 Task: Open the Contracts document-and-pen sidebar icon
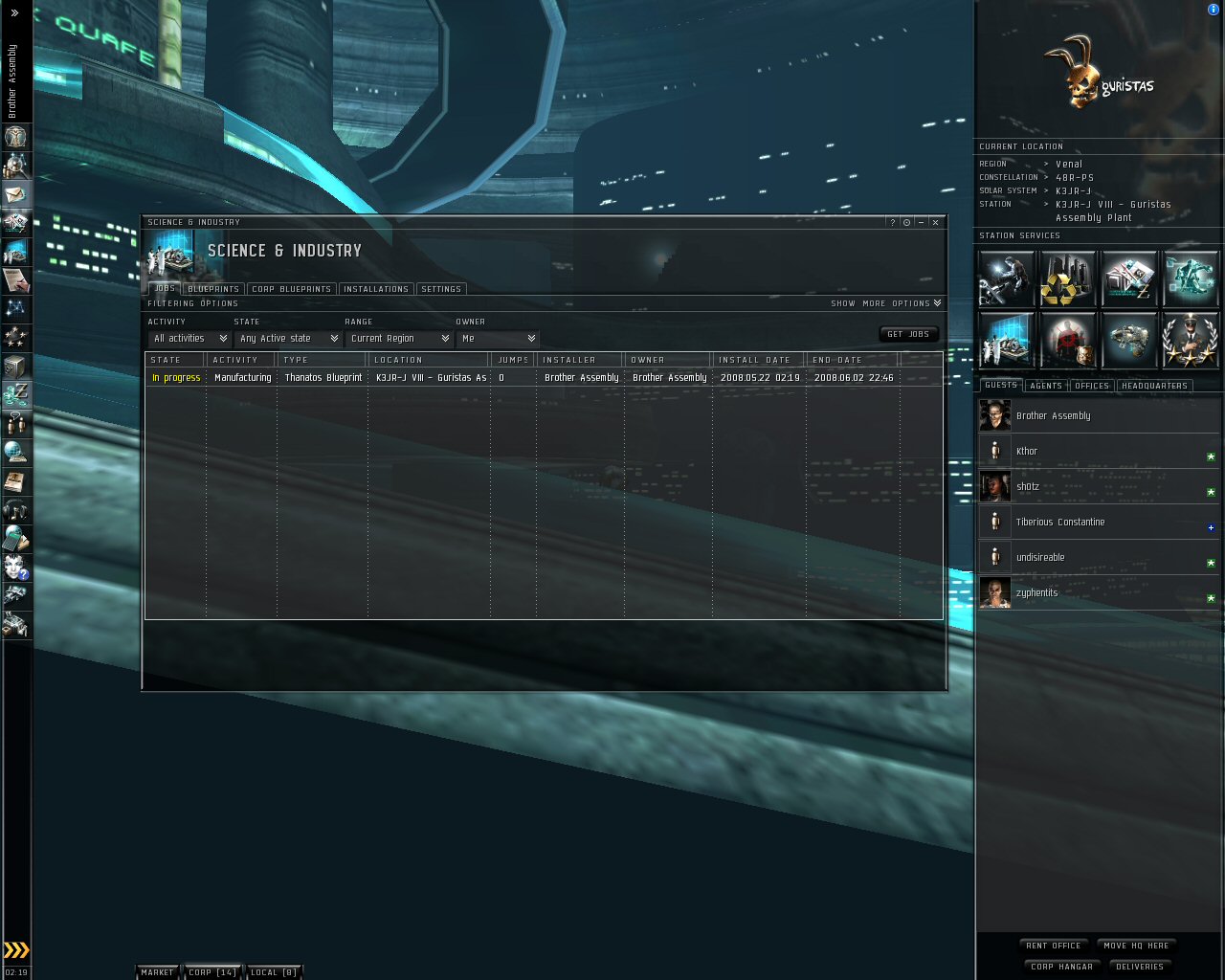click(16, 280)
